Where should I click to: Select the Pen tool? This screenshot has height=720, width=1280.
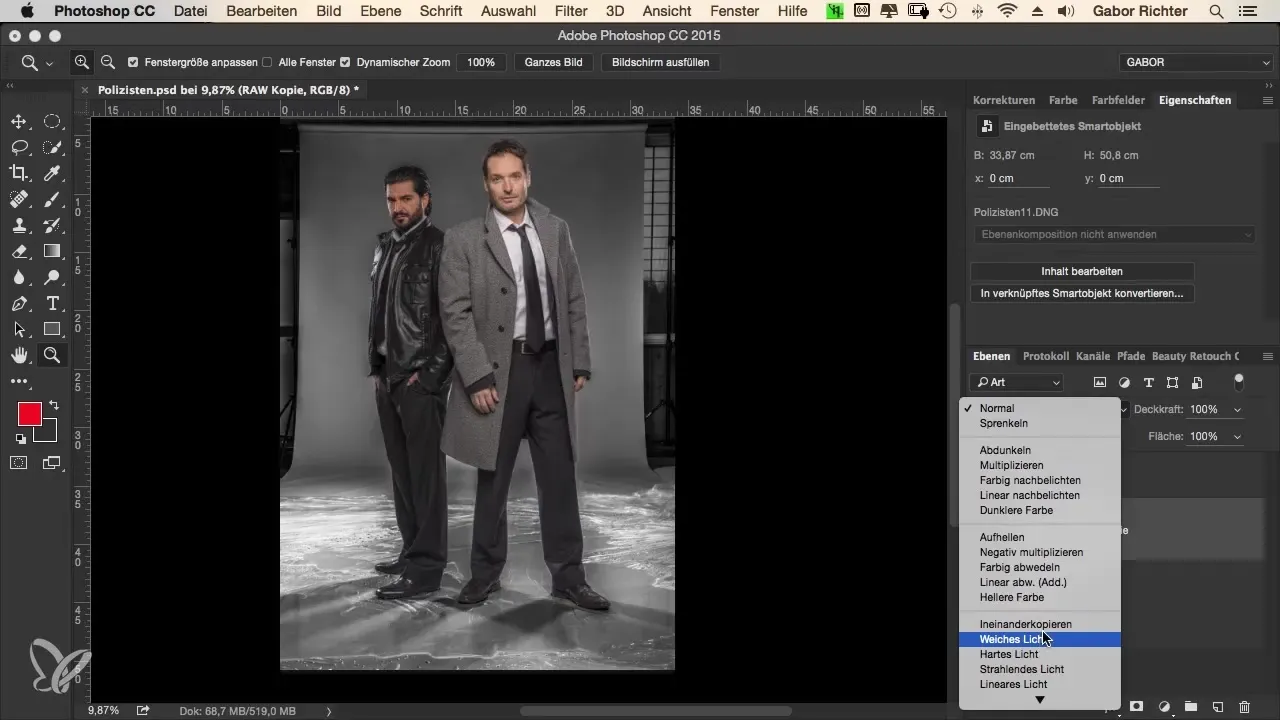(x=19, y=304)
